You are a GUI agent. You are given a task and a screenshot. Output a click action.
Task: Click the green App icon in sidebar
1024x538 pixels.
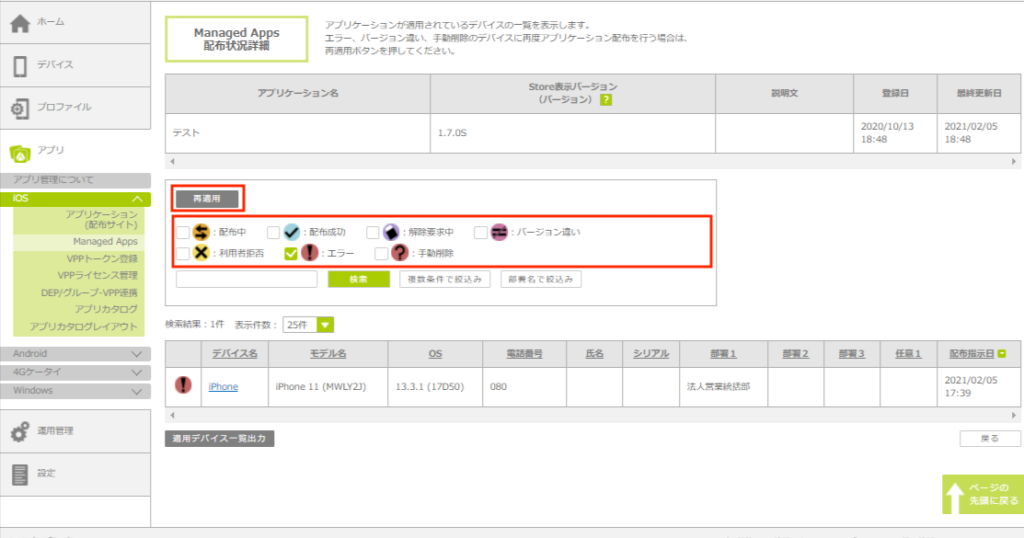[x=20, y=152]
